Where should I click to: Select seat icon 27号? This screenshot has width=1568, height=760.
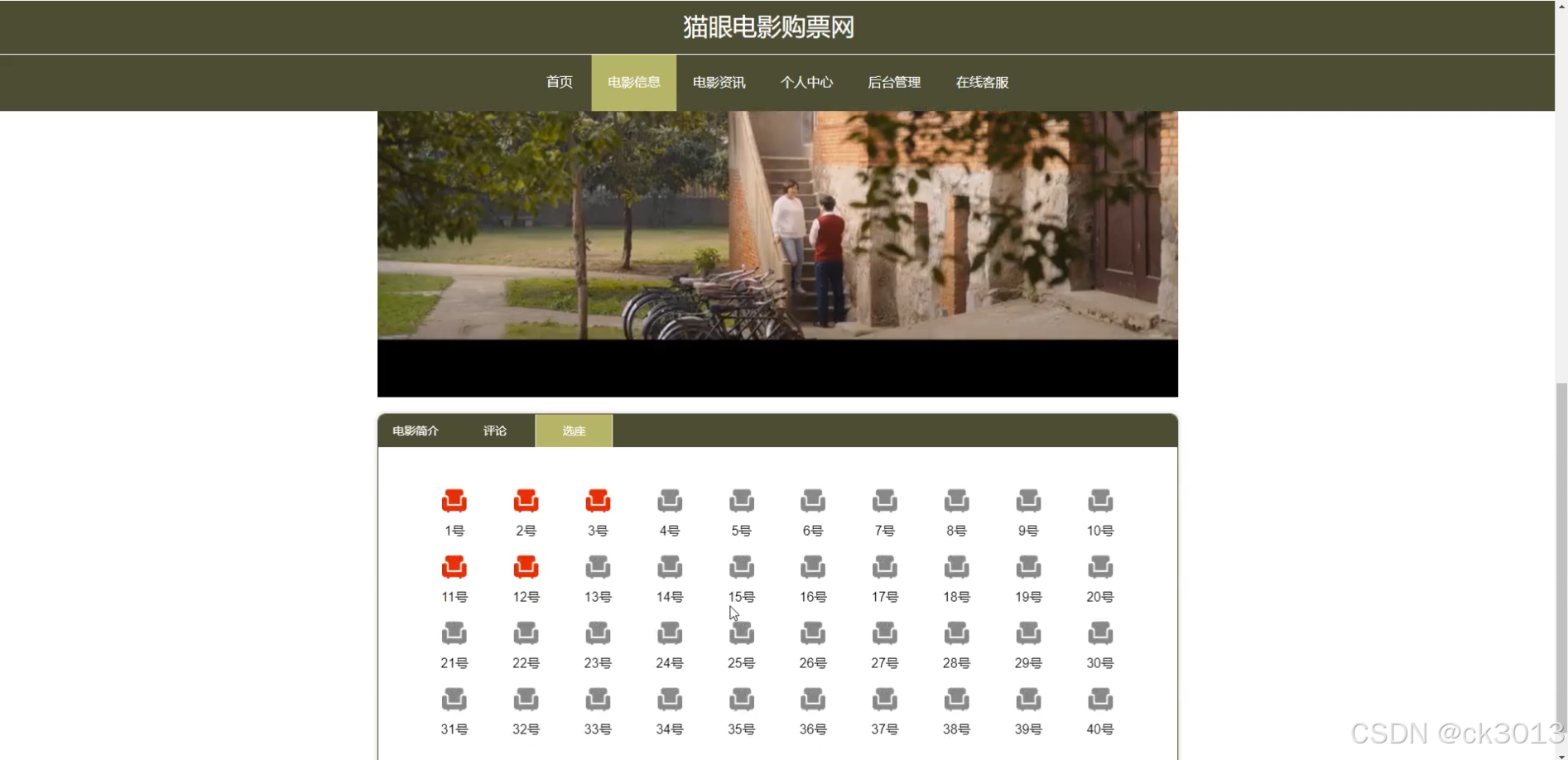pos(885,633)
